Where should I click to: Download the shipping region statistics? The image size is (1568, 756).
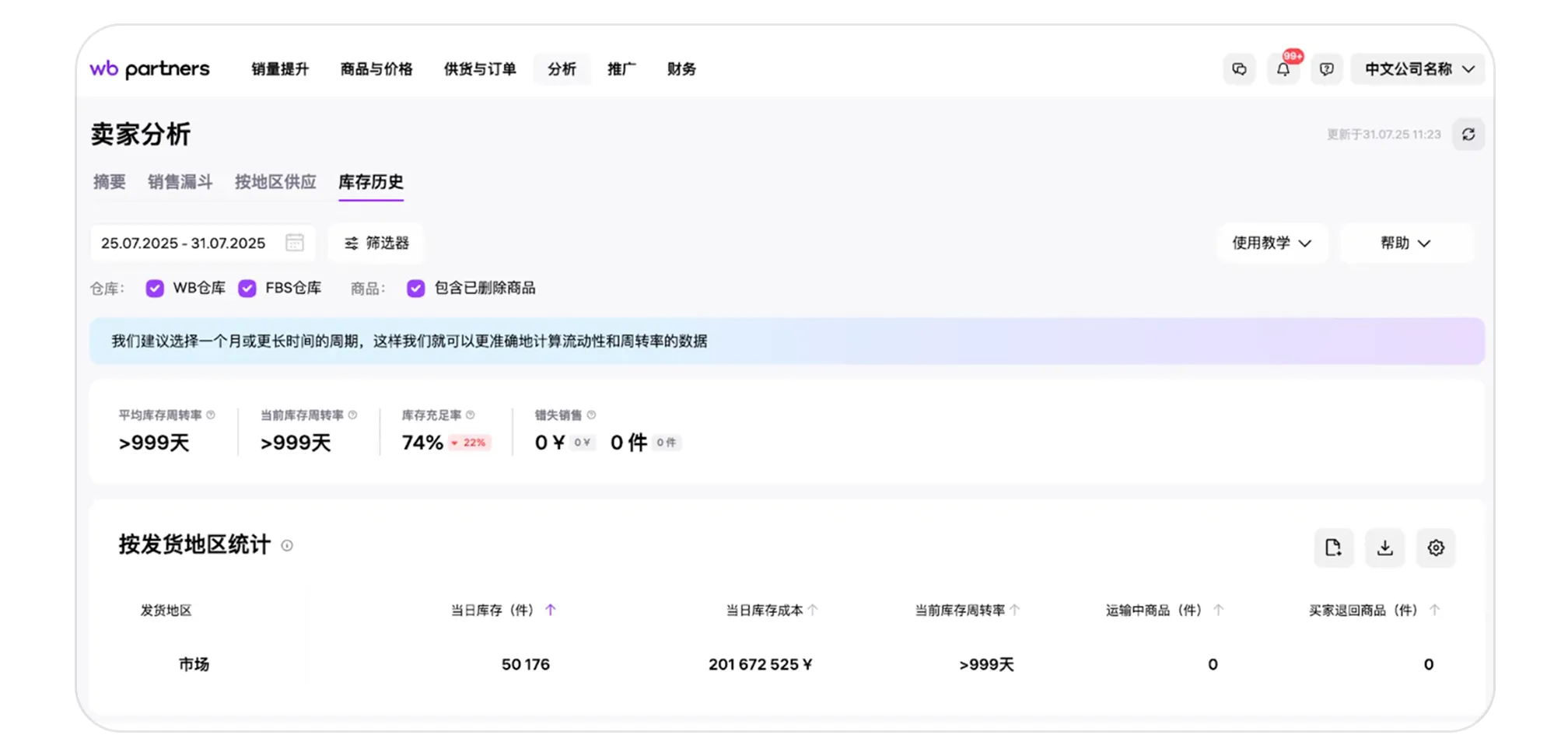(1385, 548)
